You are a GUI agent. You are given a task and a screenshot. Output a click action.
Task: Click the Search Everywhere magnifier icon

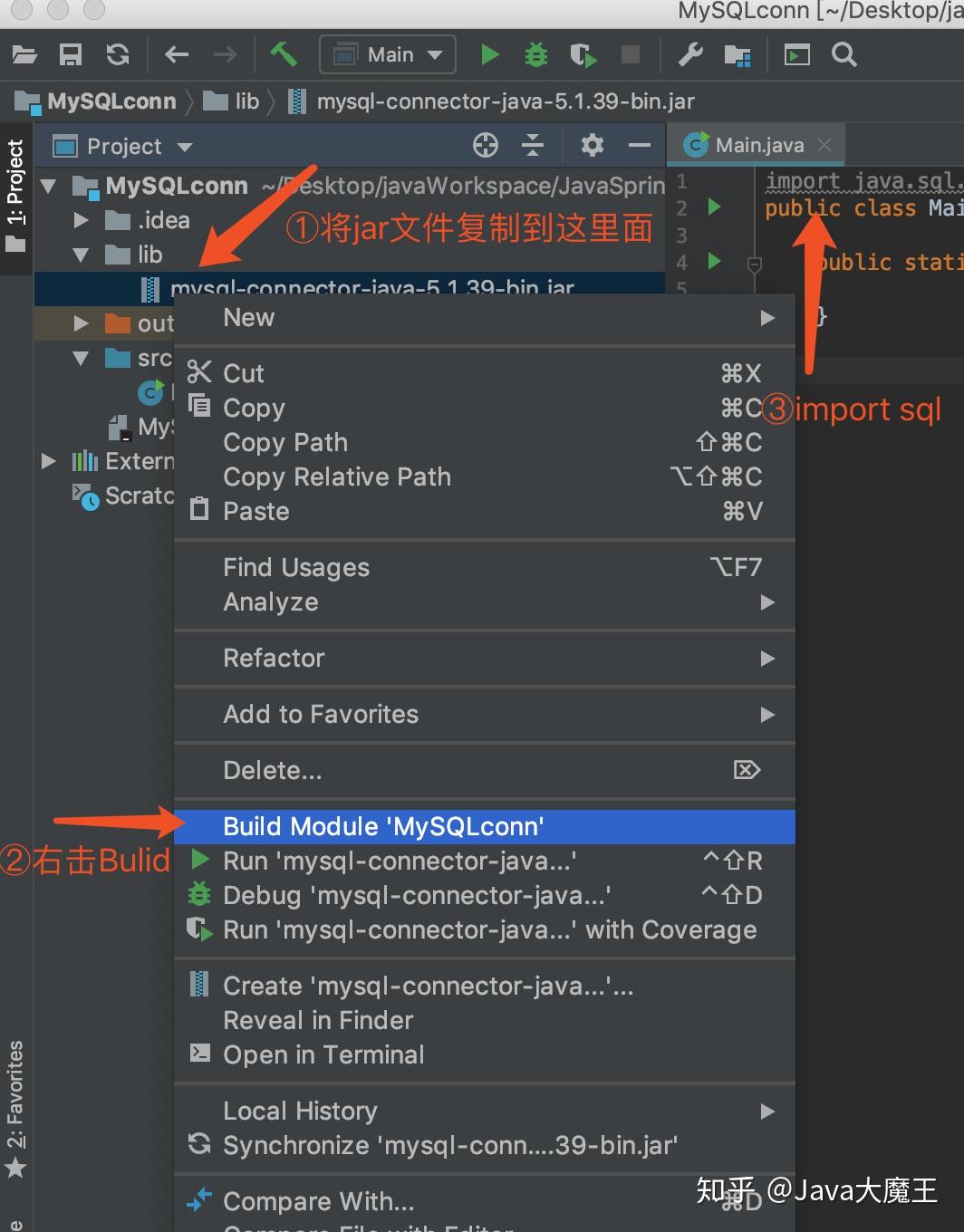coord(844,55)
